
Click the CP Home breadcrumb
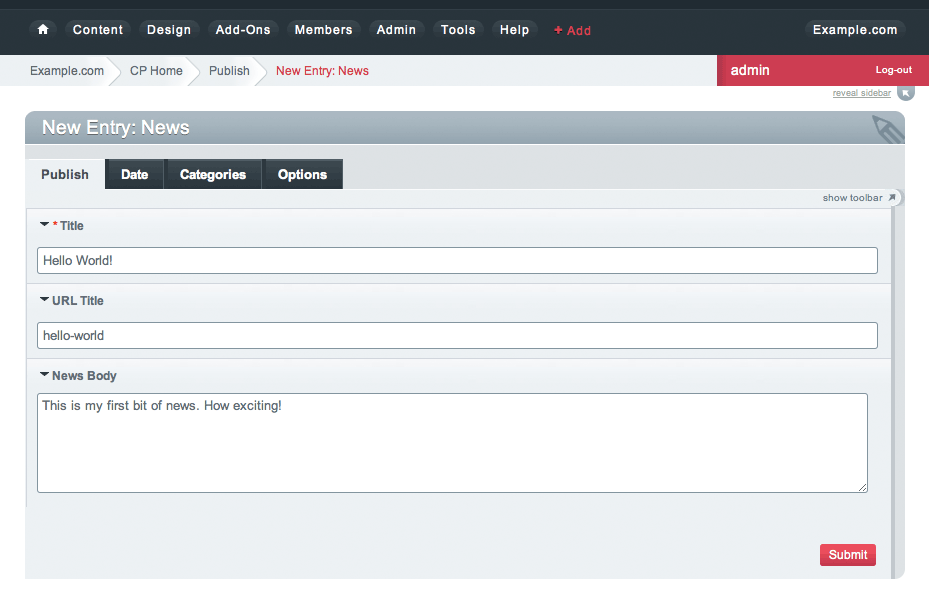coord(156,70)
